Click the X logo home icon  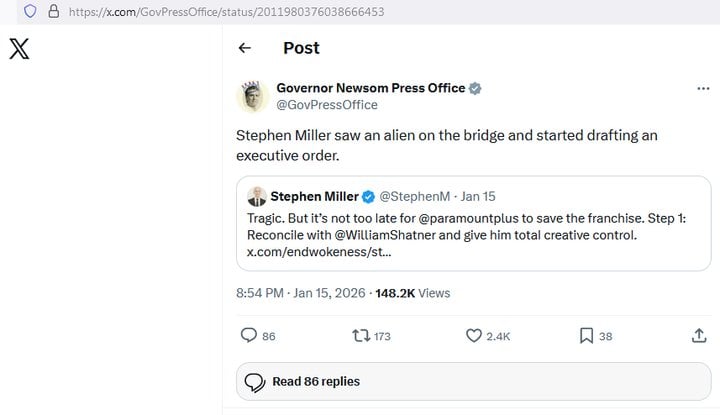(19, 49)
